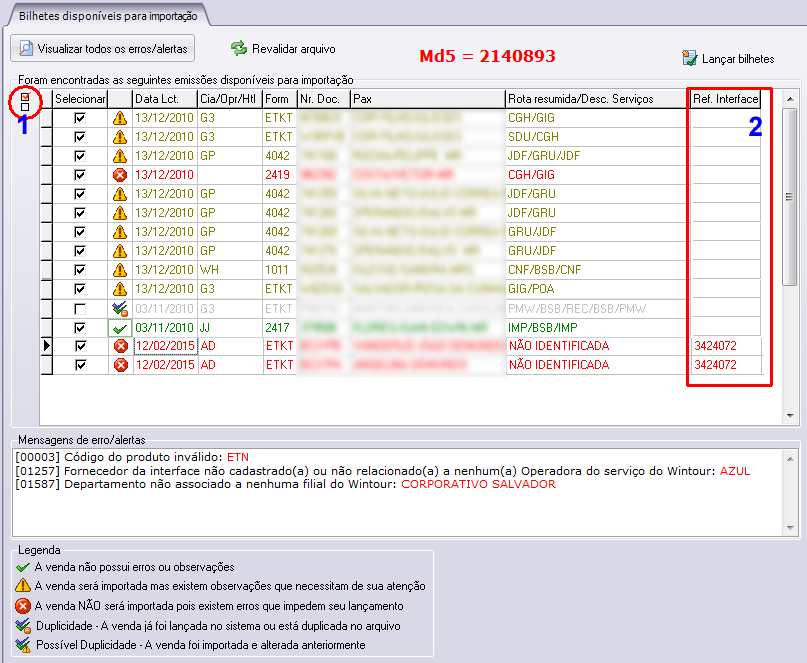Select the SDU/CGH route cell
The width and height of the screenshot is (807, 663).
point(598,137)
